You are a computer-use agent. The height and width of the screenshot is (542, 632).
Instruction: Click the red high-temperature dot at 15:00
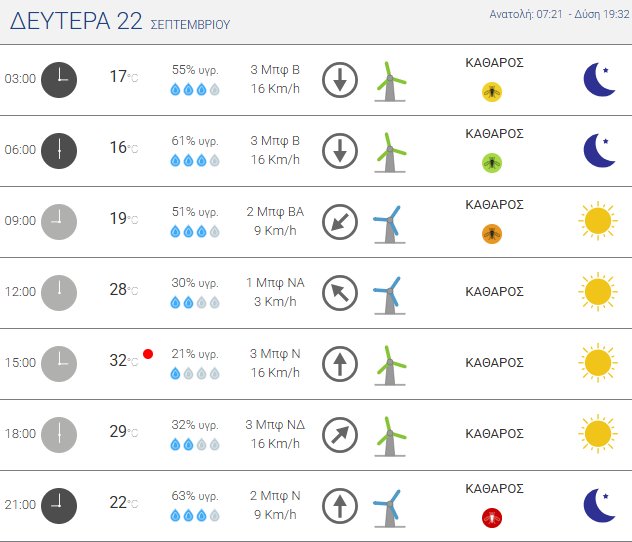click(148, 353)
